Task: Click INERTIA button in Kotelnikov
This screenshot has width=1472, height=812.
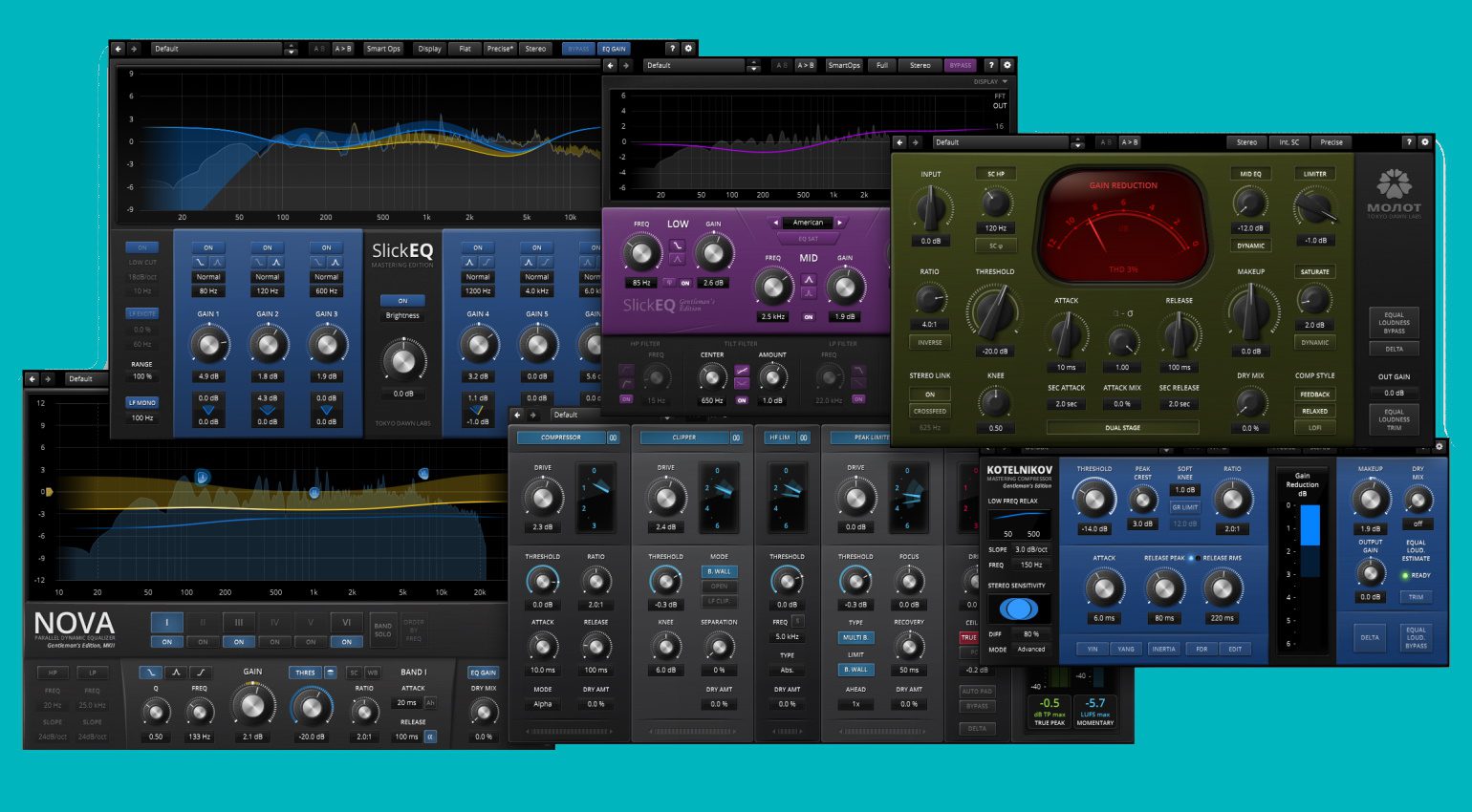Action: point(1163,649)
